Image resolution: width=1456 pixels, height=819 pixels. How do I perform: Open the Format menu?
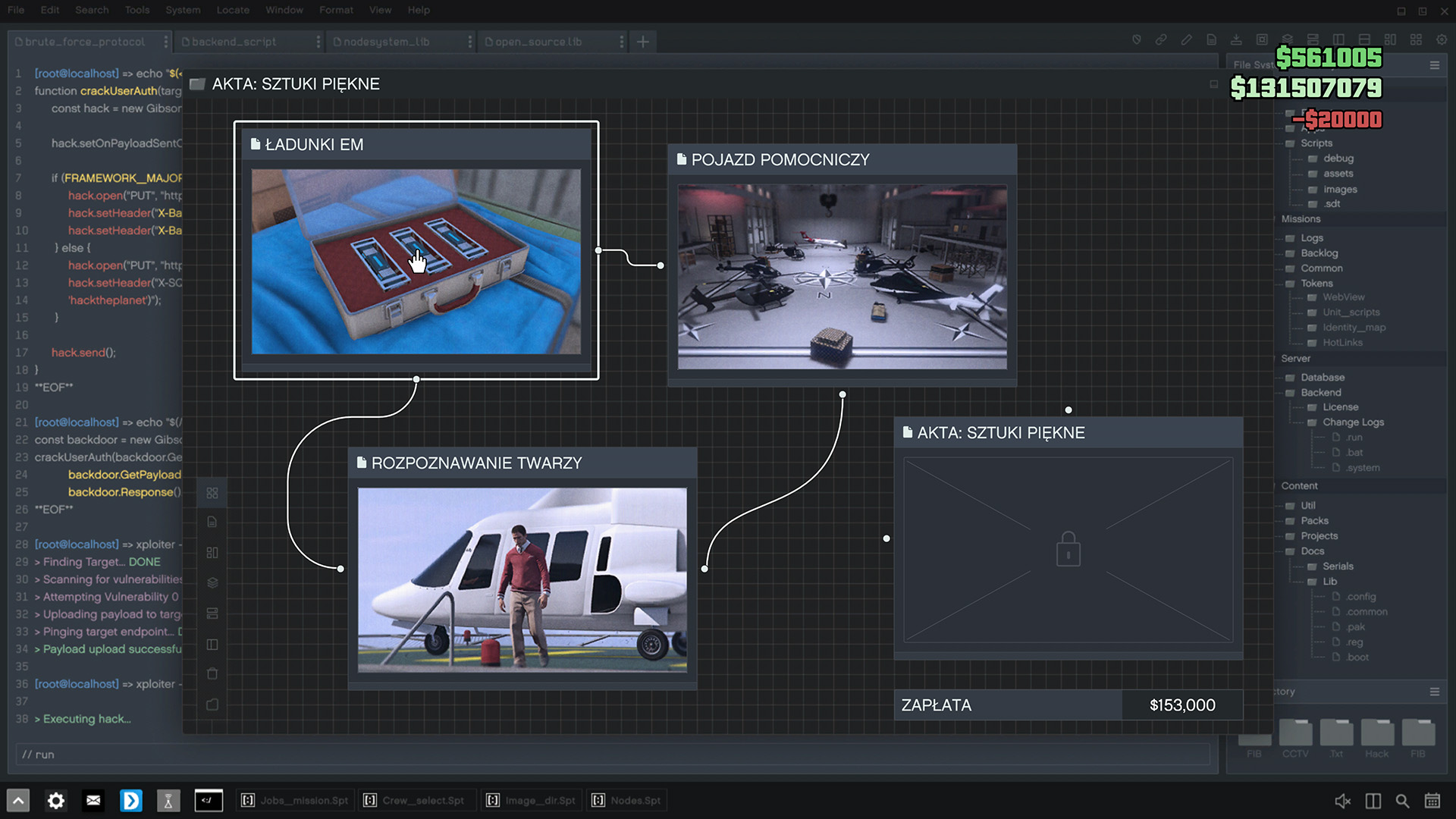336,10
